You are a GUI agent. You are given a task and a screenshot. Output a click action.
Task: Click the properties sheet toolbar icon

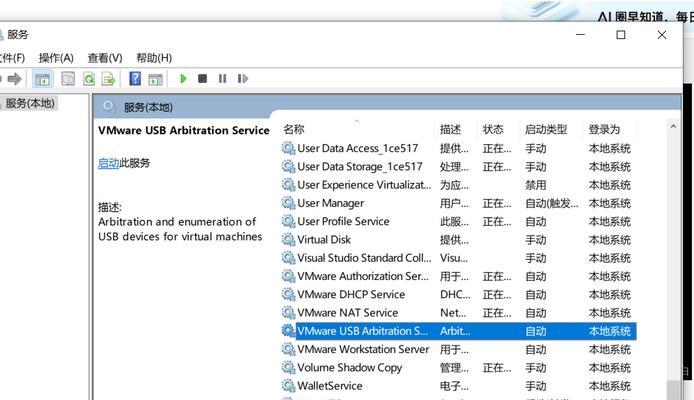68,79
